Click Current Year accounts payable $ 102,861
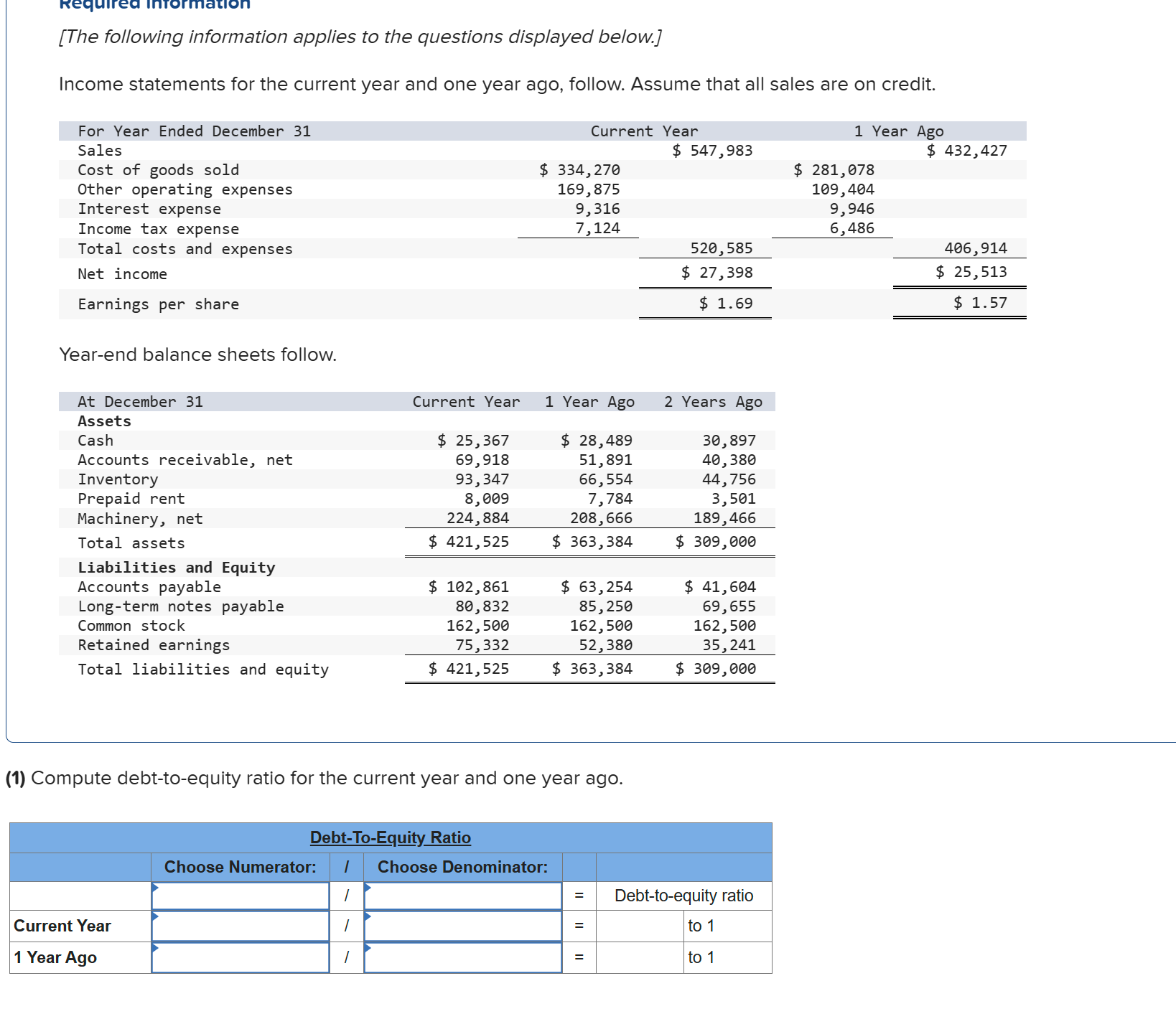 pos(468,587)
